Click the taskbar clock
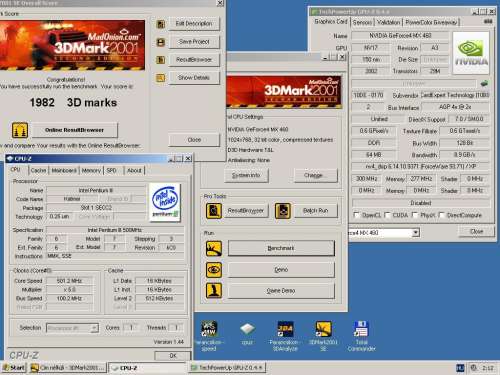The height and width of the screenshot is (375, 500). tap(488, 368)
